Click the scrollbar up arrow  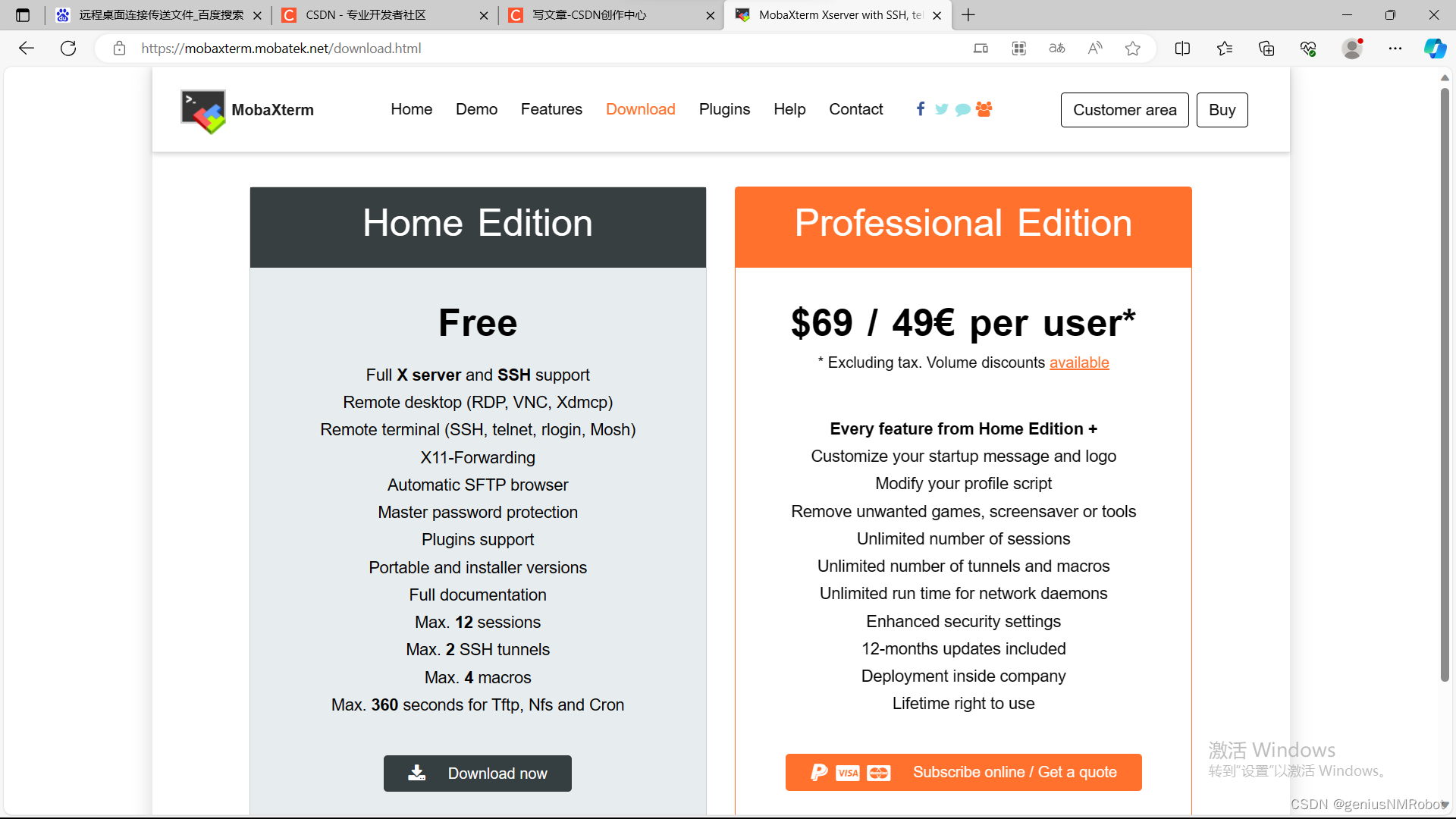tap(1445, 77)
